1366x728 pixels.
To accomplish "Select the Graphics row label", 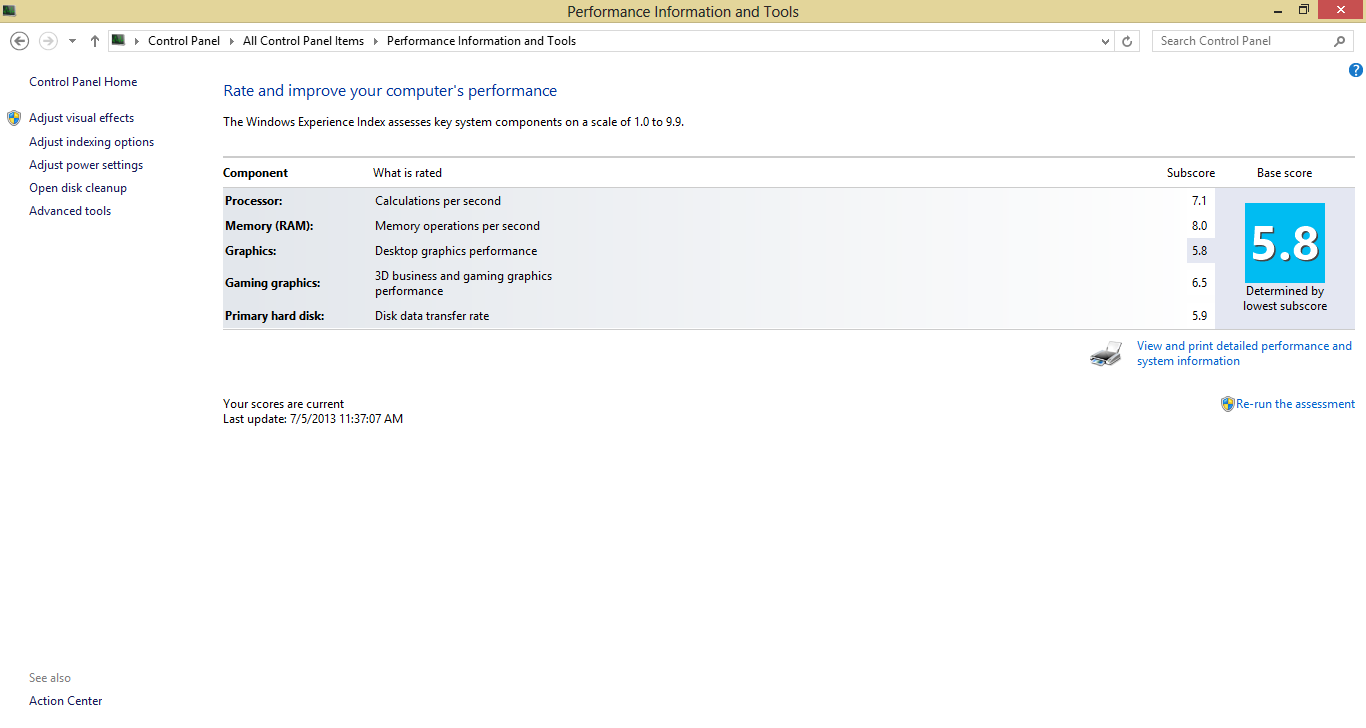I will click(x=251, y=251).
